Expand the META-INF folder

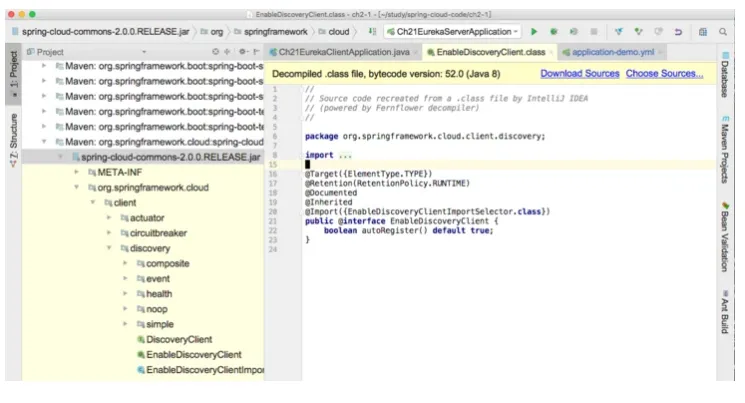pyautogui.click(x=76, y=172)
